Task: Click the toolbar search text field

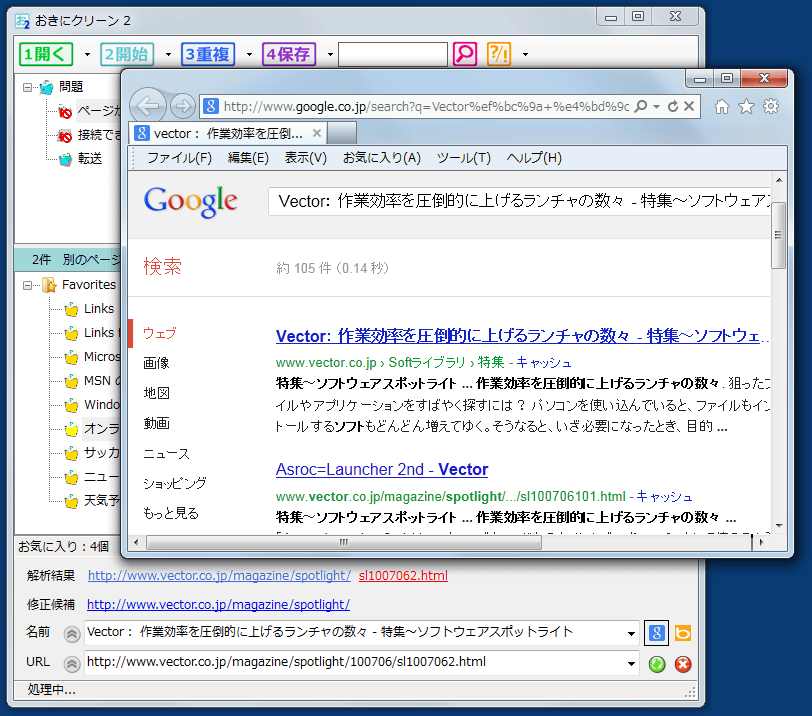Action: tap(393, 54)
